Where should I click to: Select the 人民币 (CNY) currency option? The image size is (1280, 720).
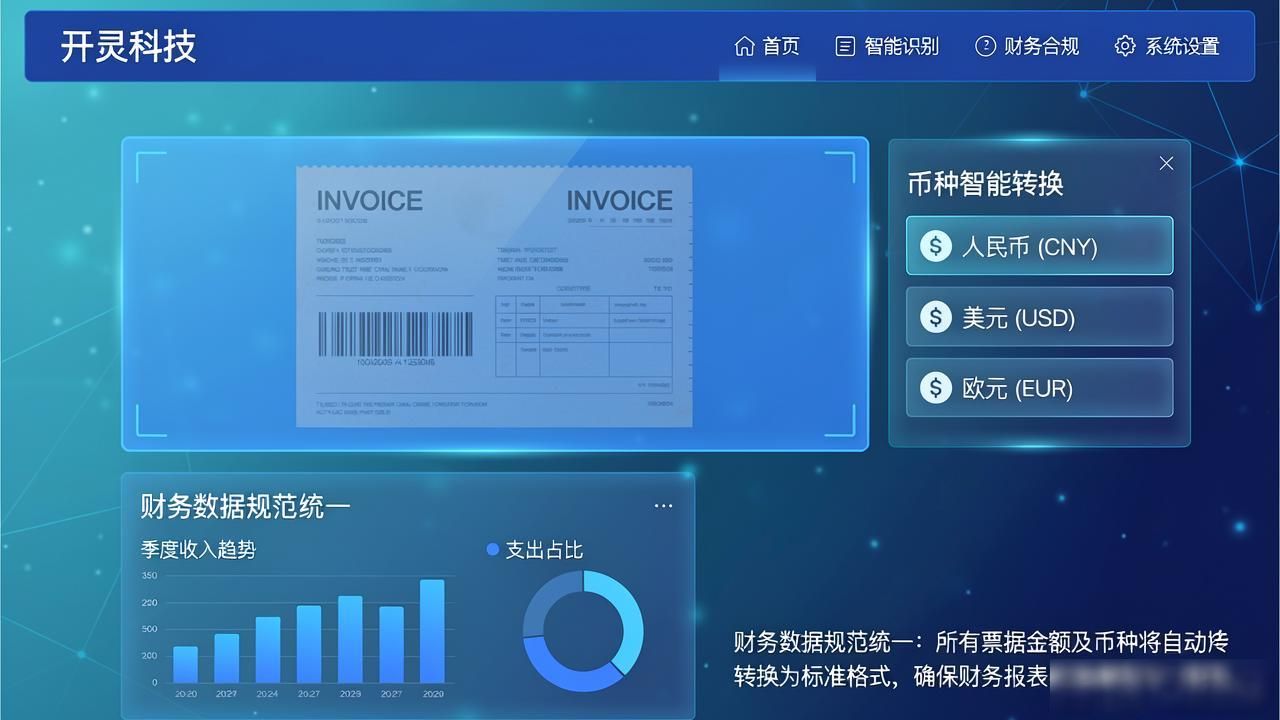(1039, 246)
